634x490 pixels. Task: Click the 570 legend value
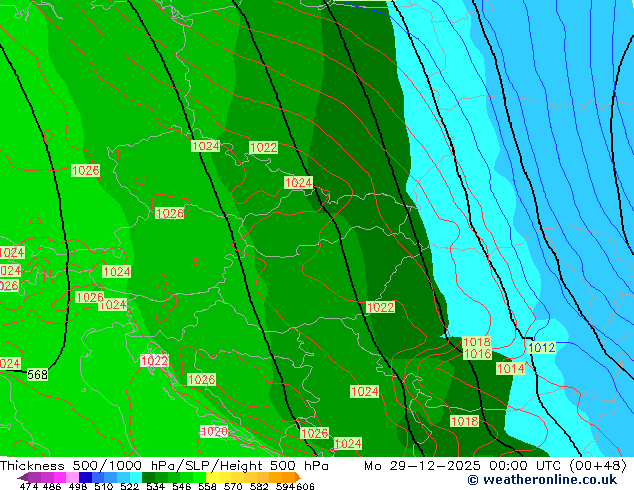[x=233, y=486]
